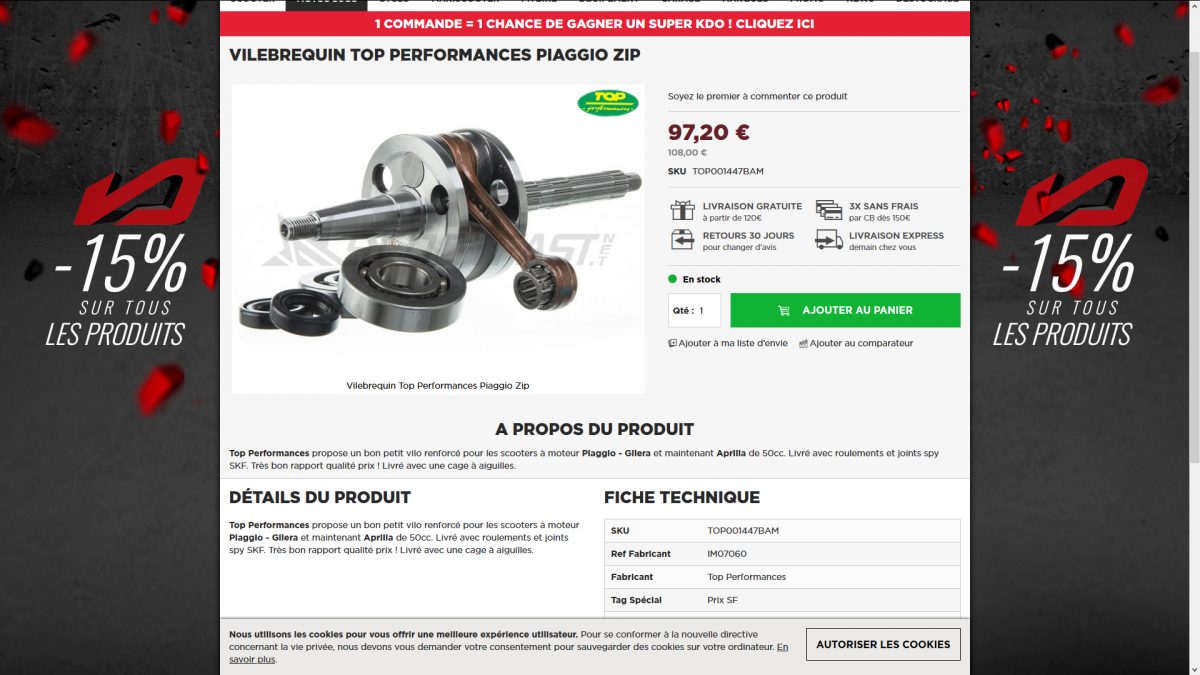Click the wishlist icon beside Ajouter à ma liste d'envie

click(672, 343)
